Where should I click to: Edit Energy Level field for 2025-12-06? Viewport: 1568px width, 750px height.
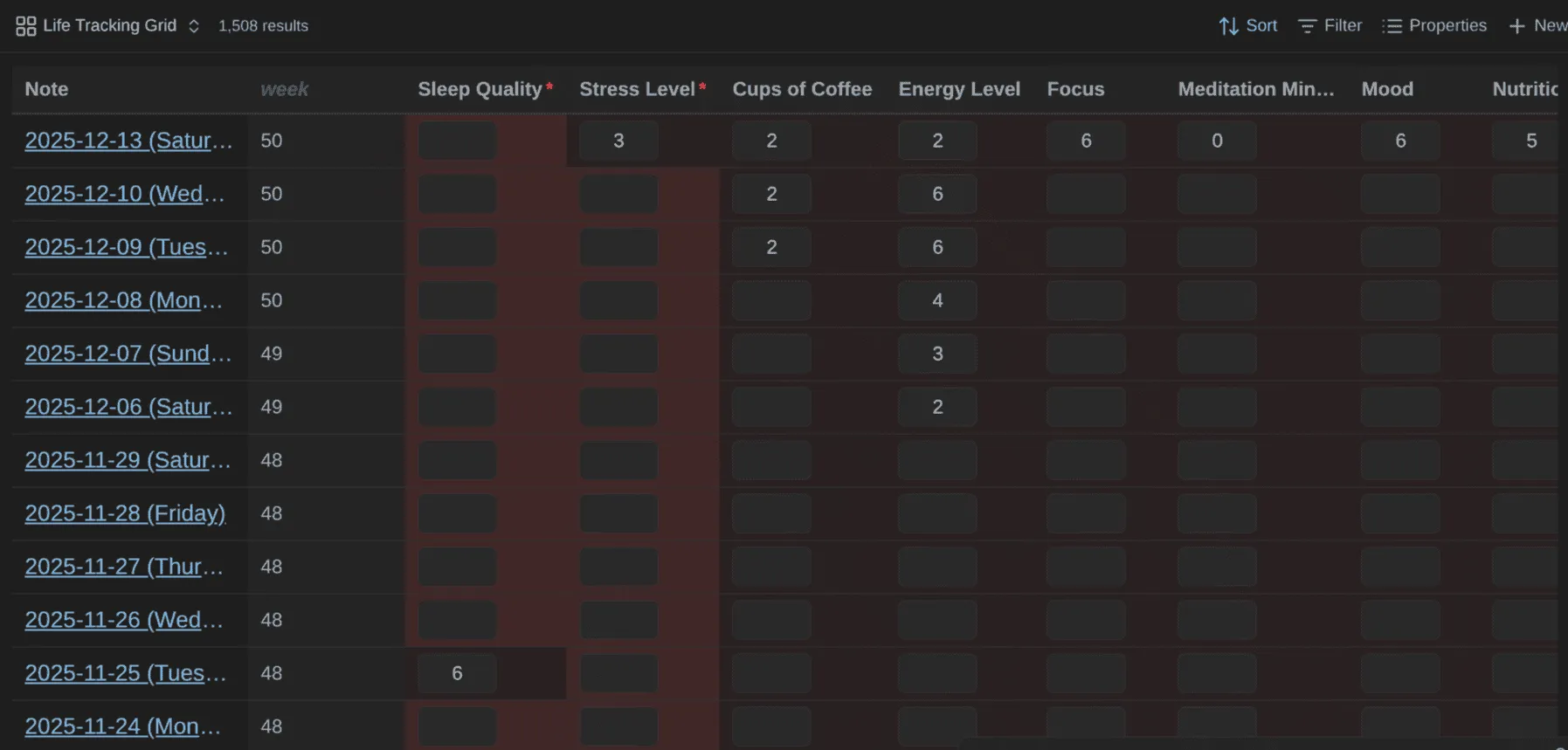coord(937,407)
